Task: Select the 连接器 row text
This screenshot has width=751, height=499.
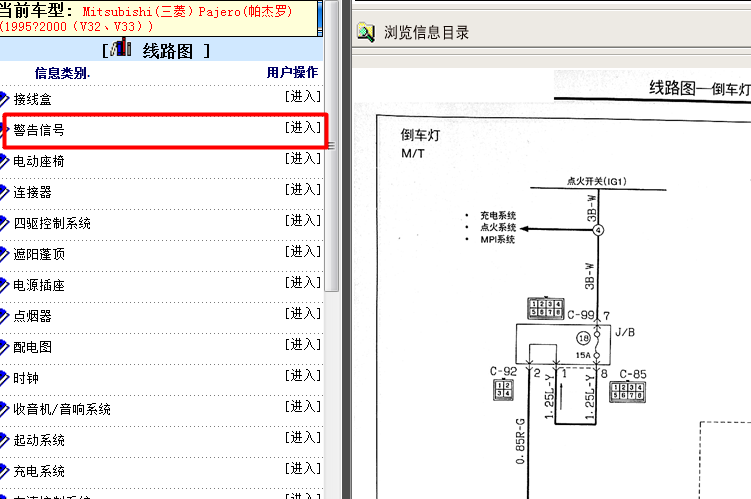Action: coord(32,192)
